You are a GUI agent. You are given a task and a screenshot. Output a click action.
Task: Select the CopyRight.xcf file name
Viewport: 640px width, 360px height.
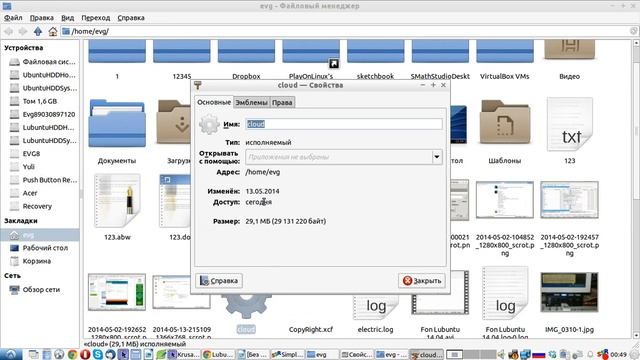[311, 329]
